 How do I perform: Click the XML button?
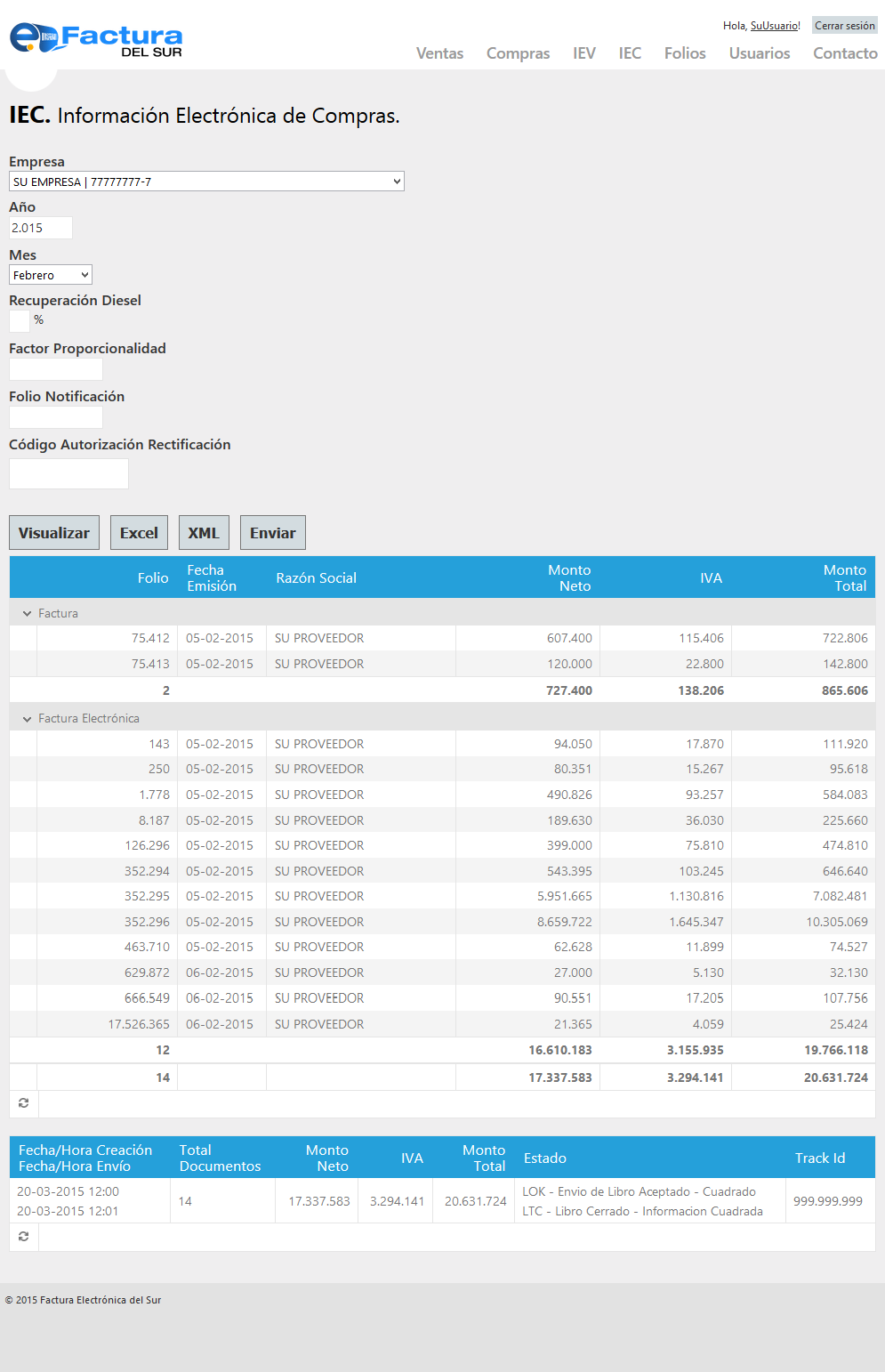[204, 533]
